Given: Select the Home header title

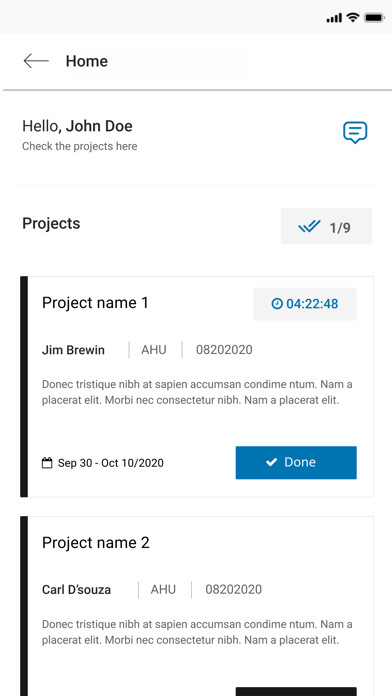Looking at the screenshot, I should 87,61.
